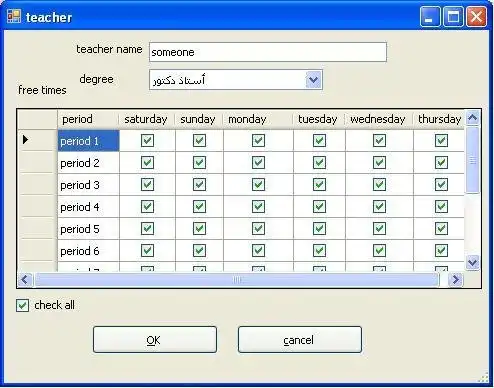Screen dimensions: 494x388
Task: Toggle monday checkbox for period 3
Action: (258, 184)
